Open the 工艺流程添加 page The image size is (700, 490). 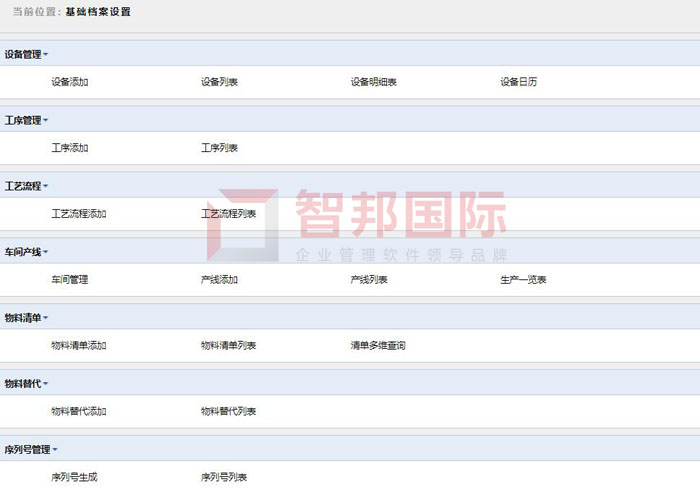(x=79, y=214)
